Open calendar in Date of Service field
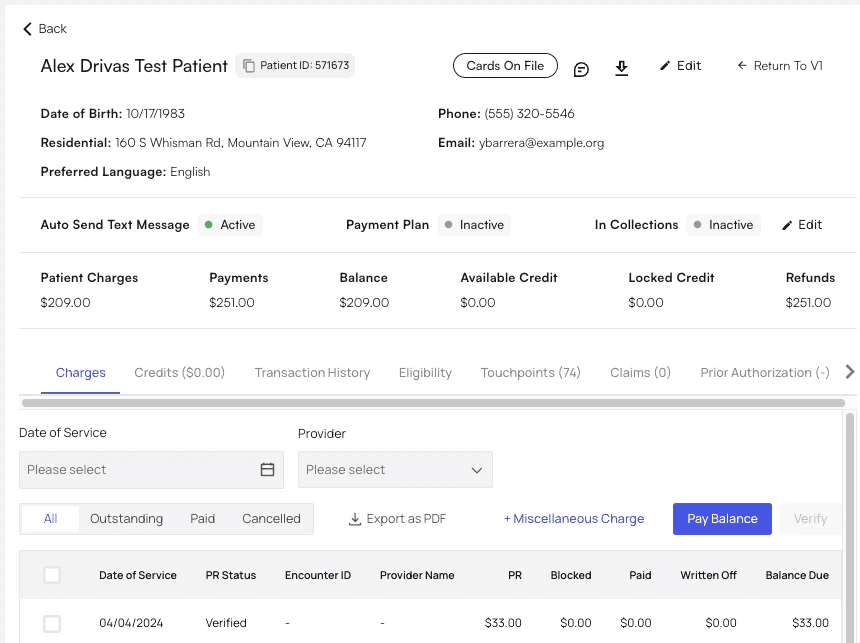860x643 pixels. [x=267, y=469]
